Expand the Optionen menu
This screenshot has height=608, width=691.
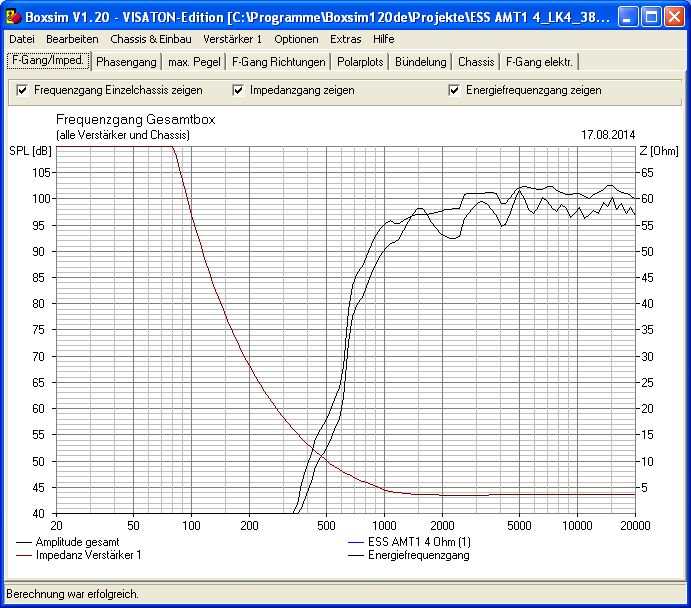click(x=296, y=39)
